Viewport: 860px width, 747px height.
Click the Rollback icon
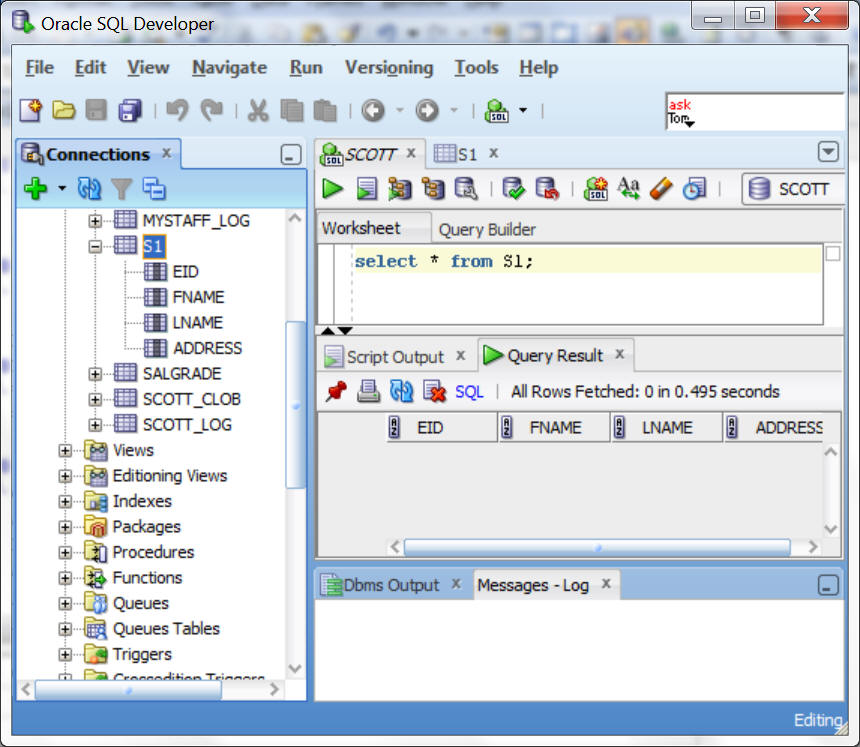coord(547,189)
